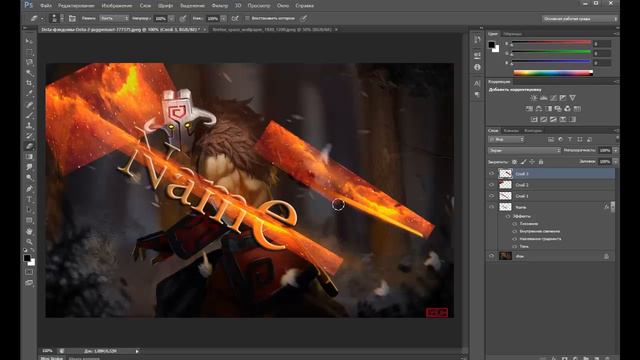Select the History Brush tool
640x360 pixels.
tap(29, 136)
